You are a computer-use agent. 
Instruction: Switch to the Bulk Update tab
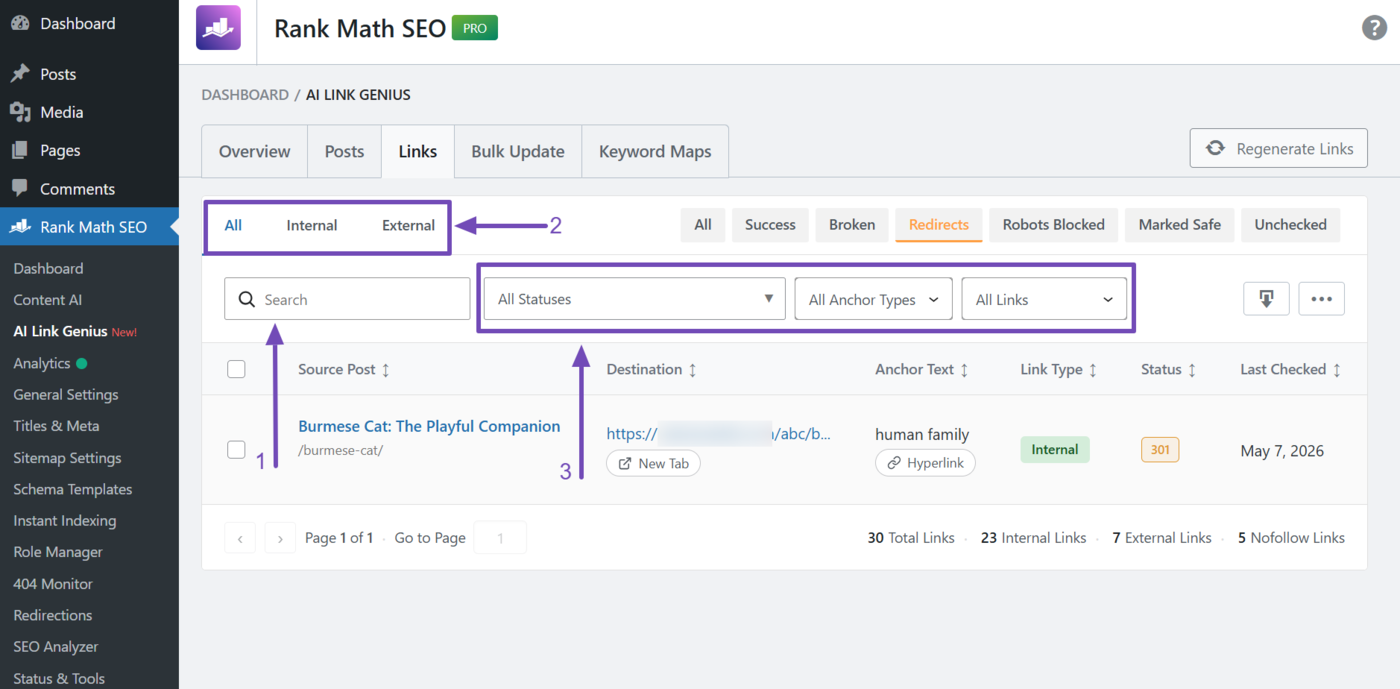(518, 151)
